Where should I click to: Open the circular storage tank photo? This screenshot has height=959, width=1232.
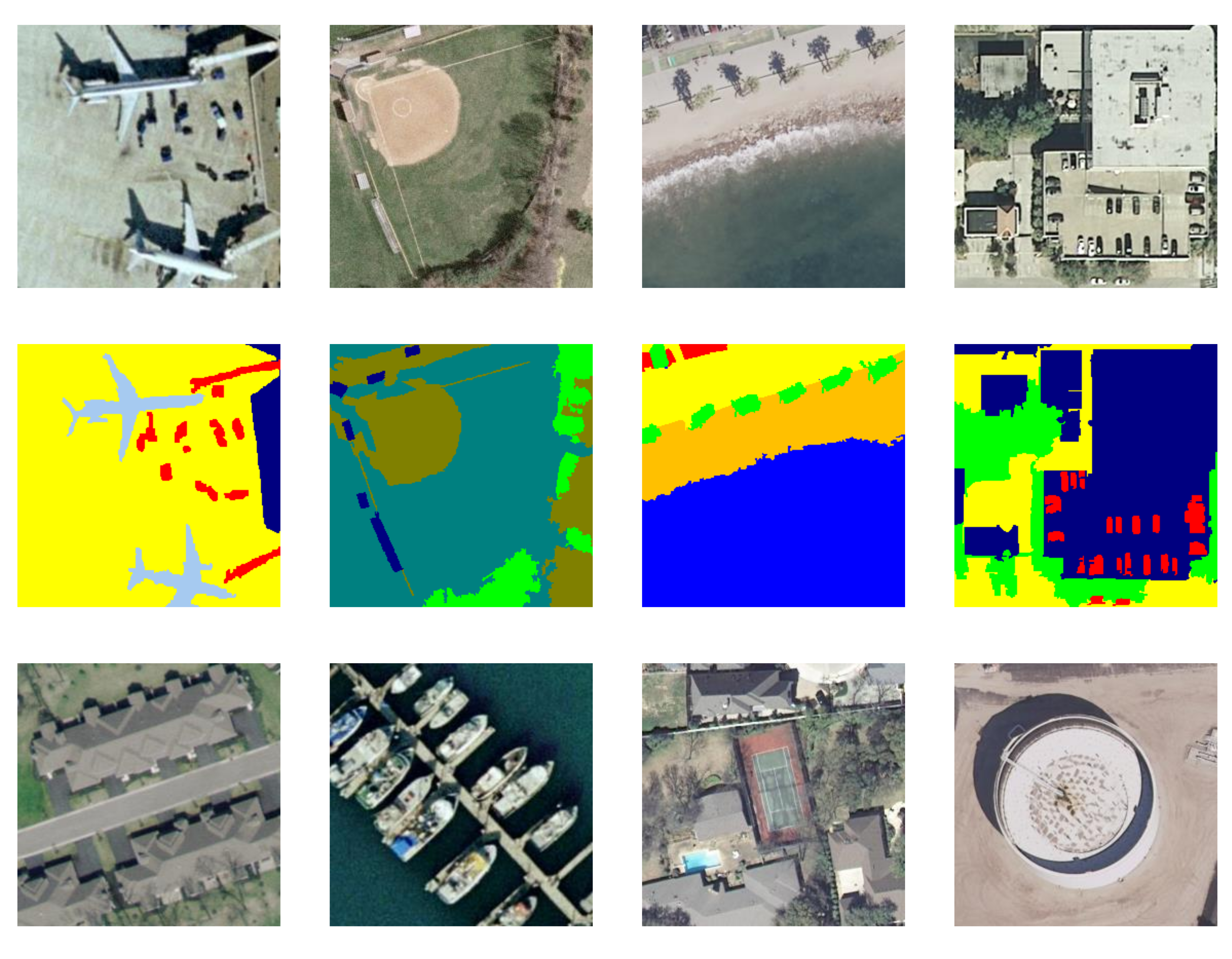(1085, 794)
